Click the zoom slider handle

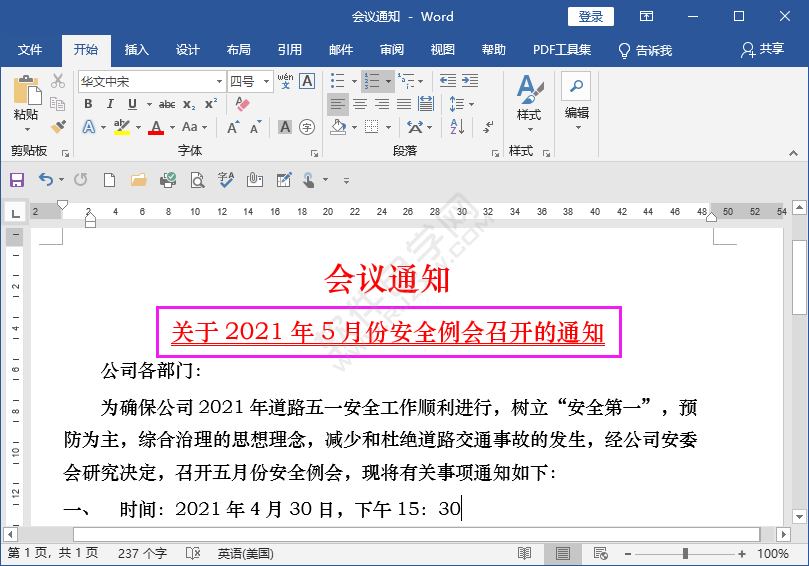click(685, 554)
